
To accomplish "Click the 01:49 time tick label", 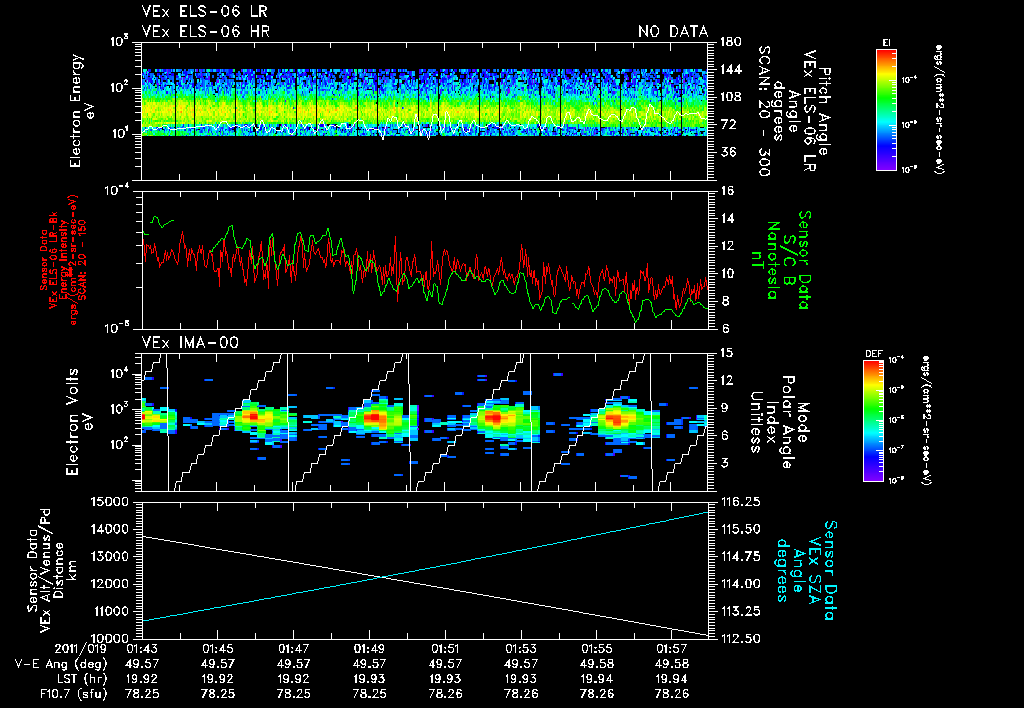I will (x=370, y=648).
